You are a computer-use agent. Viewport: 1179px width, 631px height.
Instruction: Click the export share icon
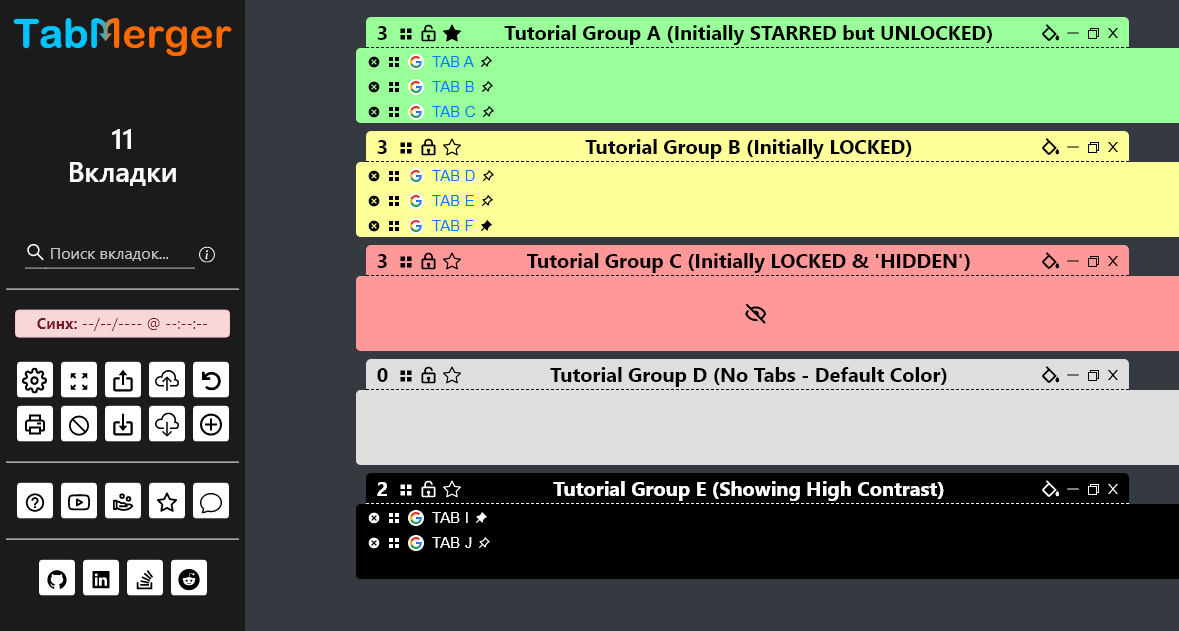(x=123, y=381)
